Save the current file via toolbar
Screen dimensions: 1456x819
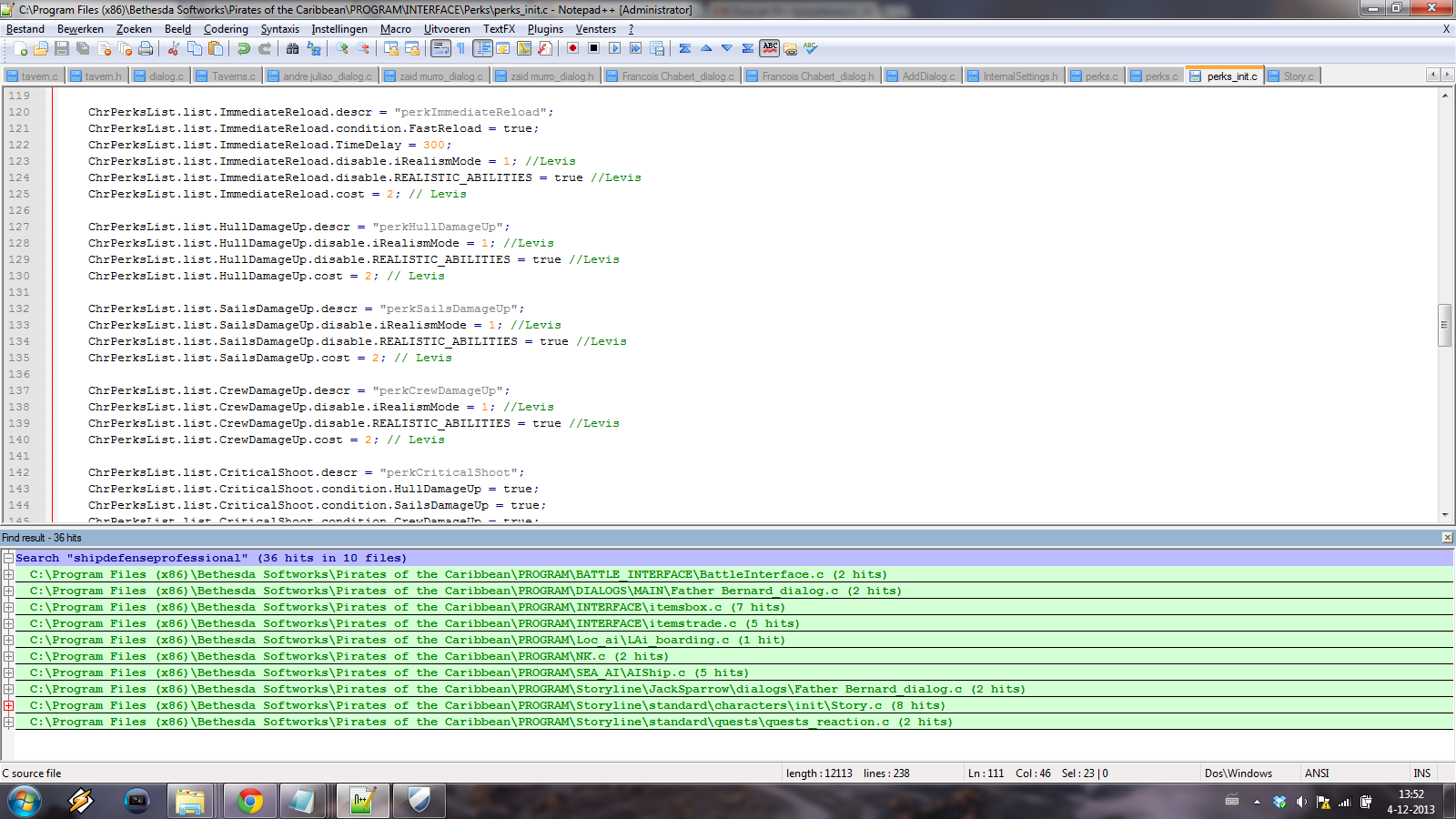tap(62, 48)
